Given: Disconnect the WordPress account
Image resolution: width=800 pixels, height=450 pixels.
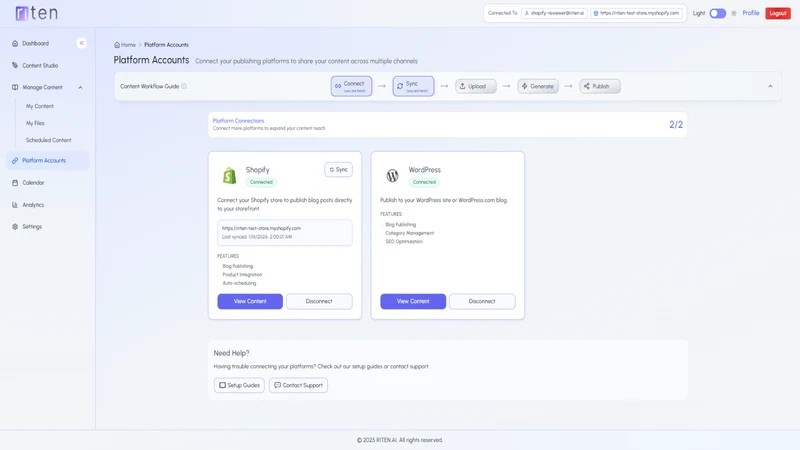Looking at the screenshot, I should [482, 302].
